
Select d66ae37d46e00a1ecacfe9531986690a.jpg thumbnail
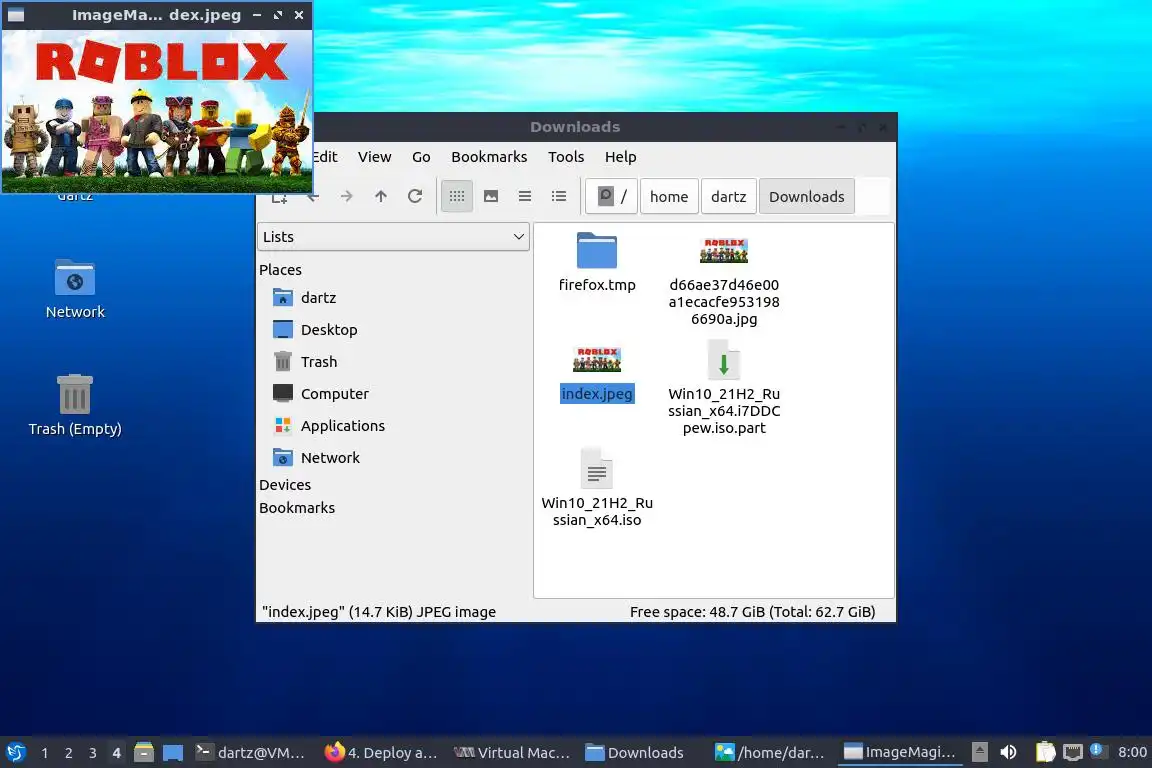coord(724,251)
